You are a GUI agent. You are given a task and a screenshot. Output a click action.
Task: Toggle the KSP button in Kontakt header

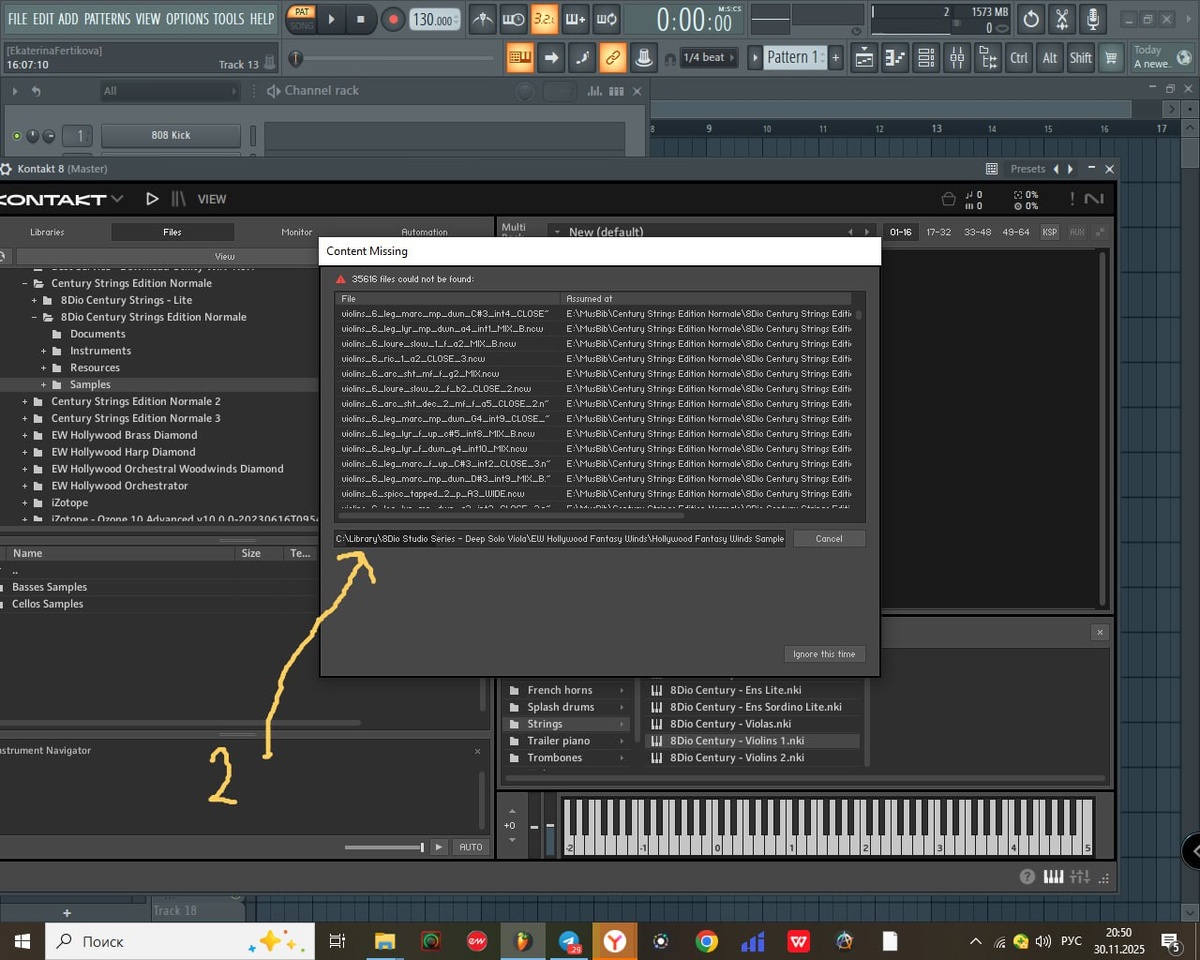click(x=1050, y=232)
